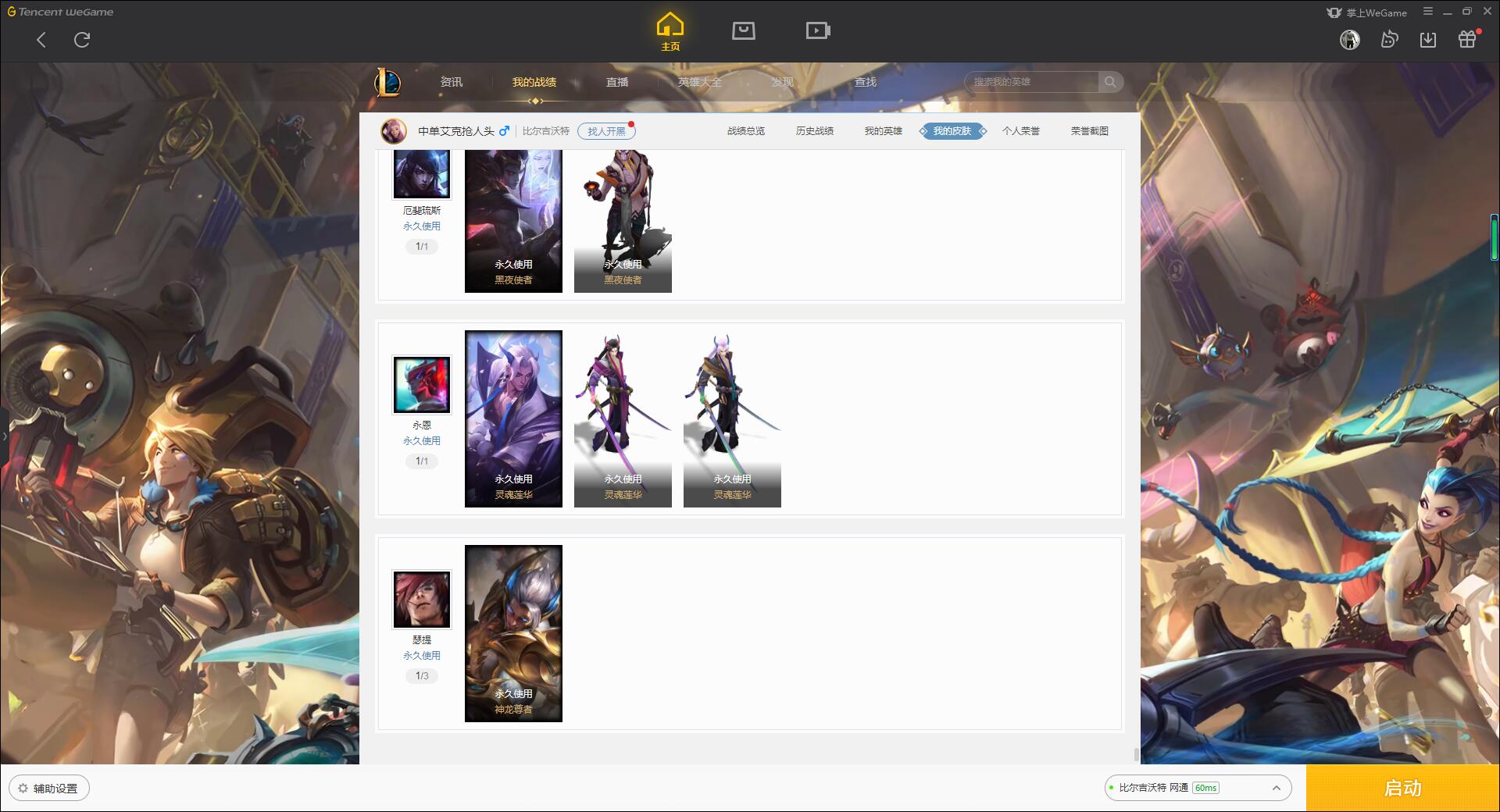Open the hamburger main menu icon

(1428, 12)
